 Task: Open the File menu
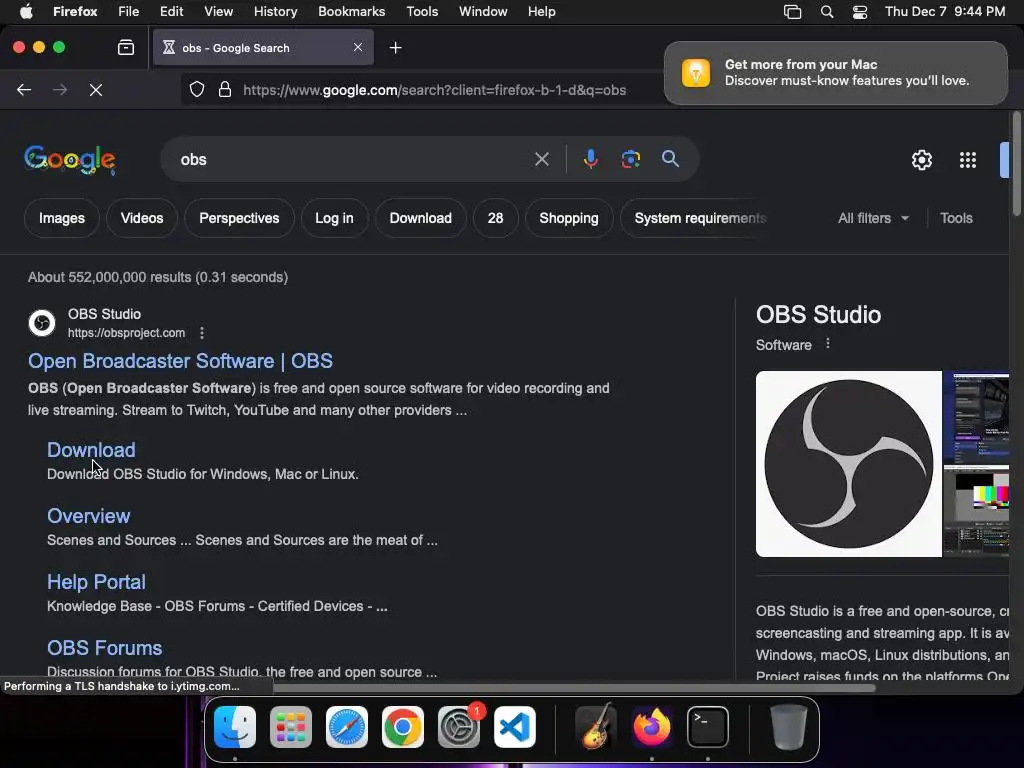[x=129, y=11]
